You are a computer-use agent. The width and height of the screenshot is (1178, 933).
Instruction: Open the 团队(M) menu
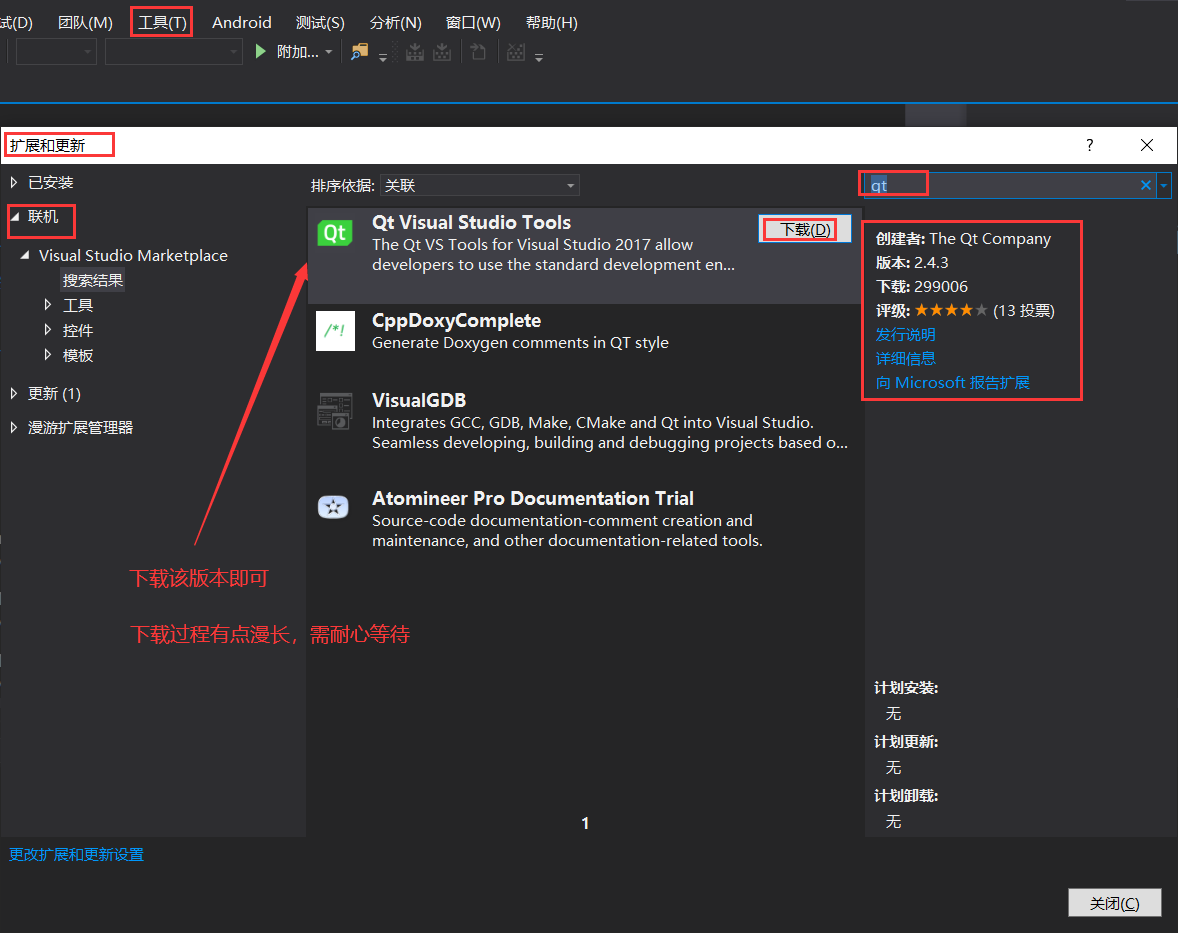[x=85, y=23]
